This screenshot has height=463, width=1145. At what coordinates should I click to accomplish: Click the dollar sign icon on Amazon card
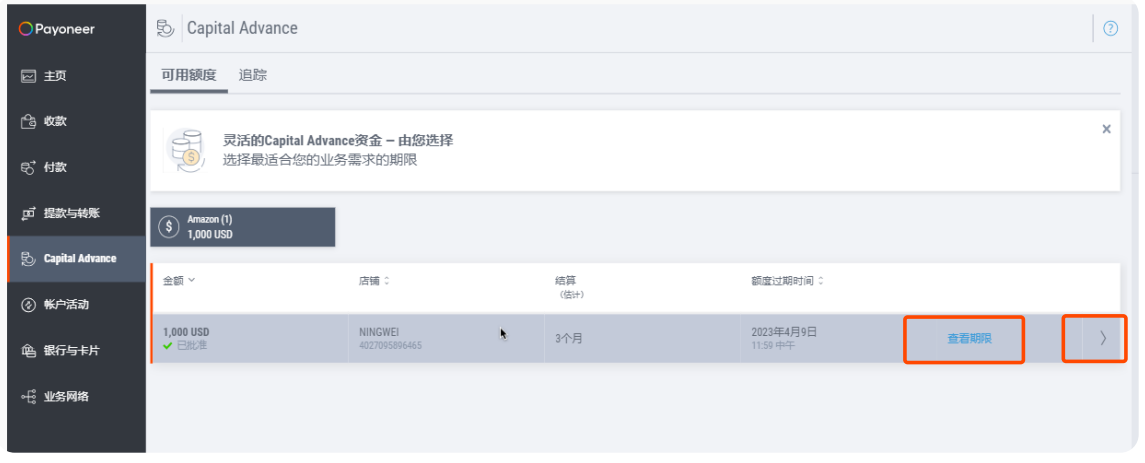tap(169, 226)
